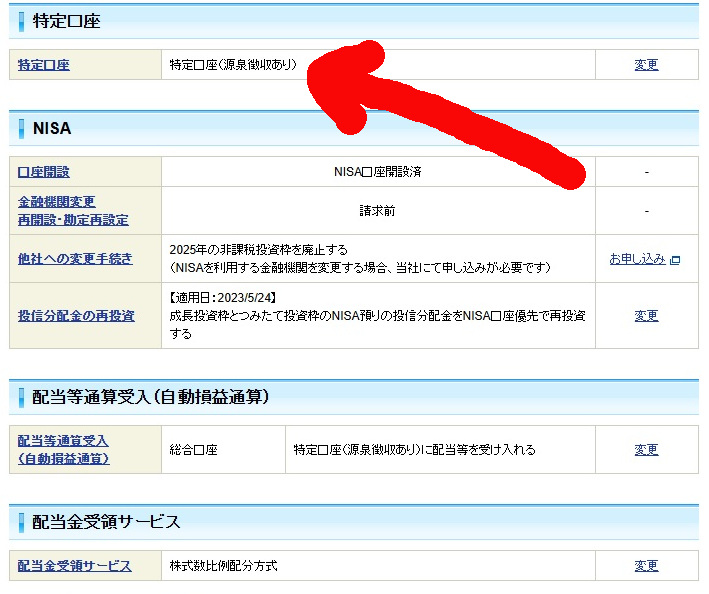This screenshot has width=709, height=594.
Task: Click the NISA section header
Action: tap(52, 128)
